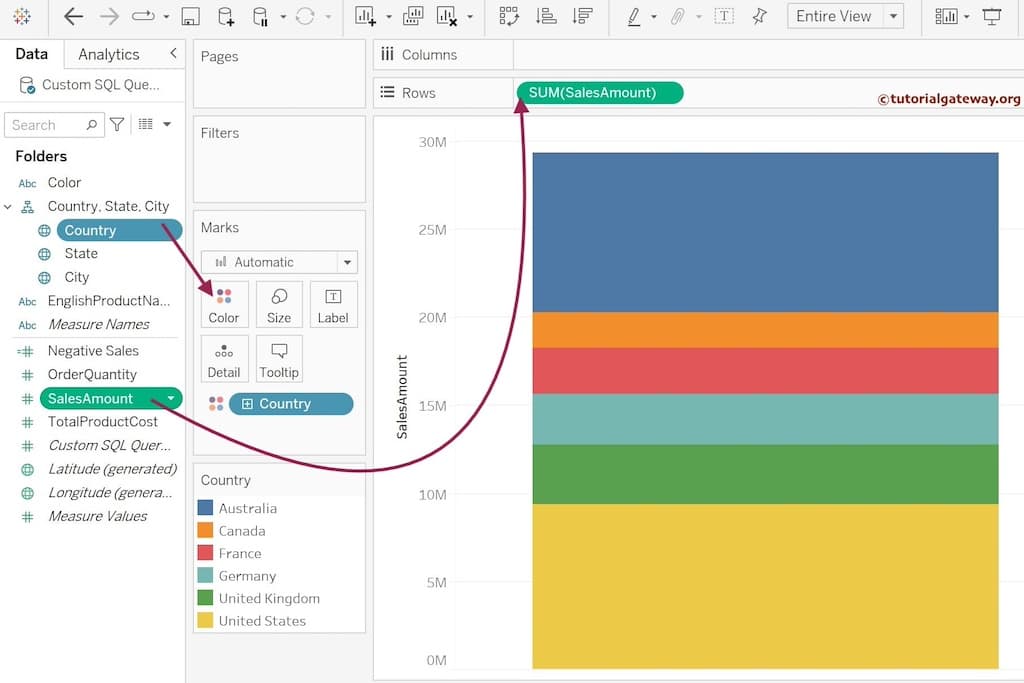1024x683 pixels.
Task: Sort bars ascending using toolbar icon
Action: (x=545, y=16)
